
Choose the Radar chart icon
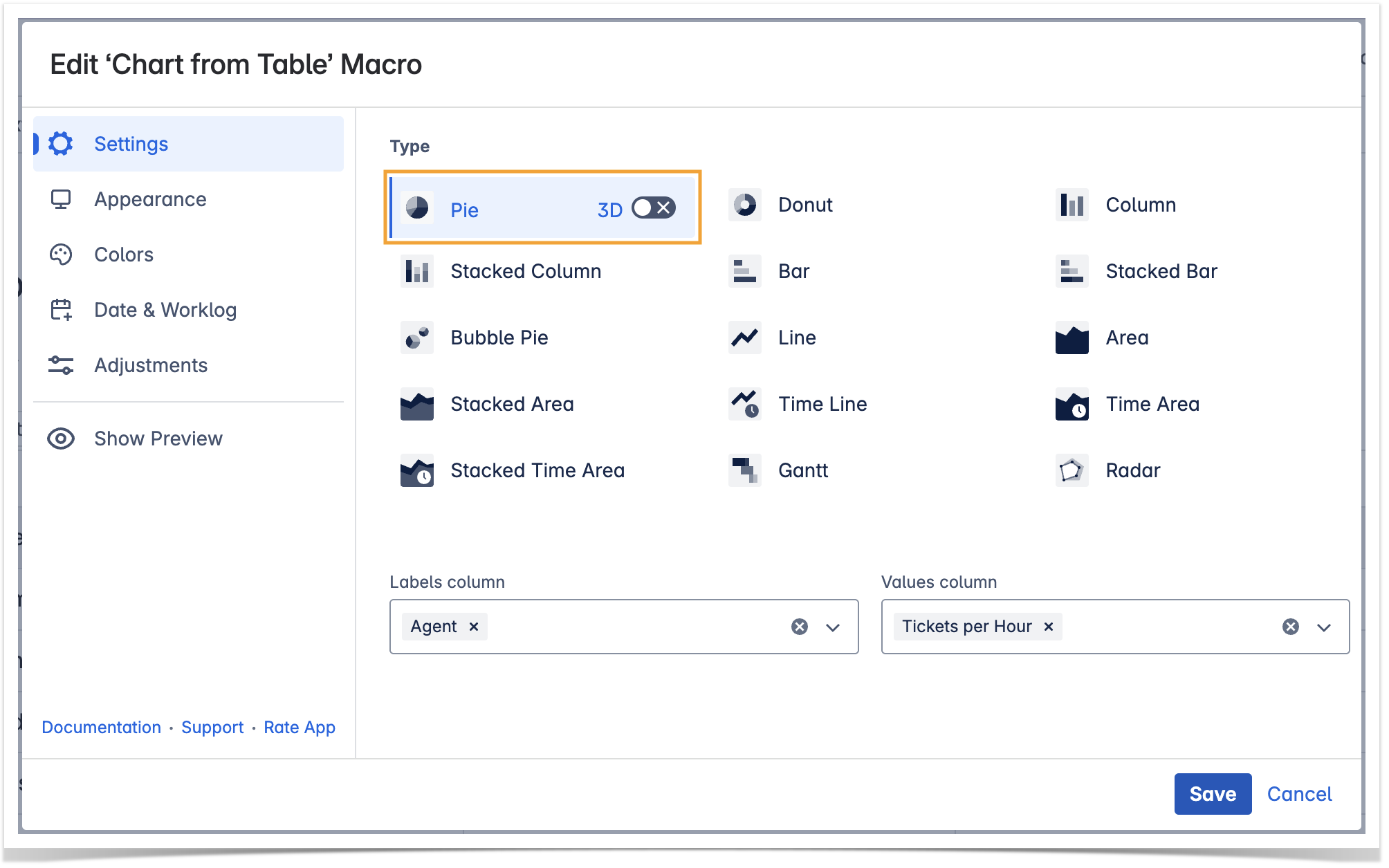click(1071, 470)
